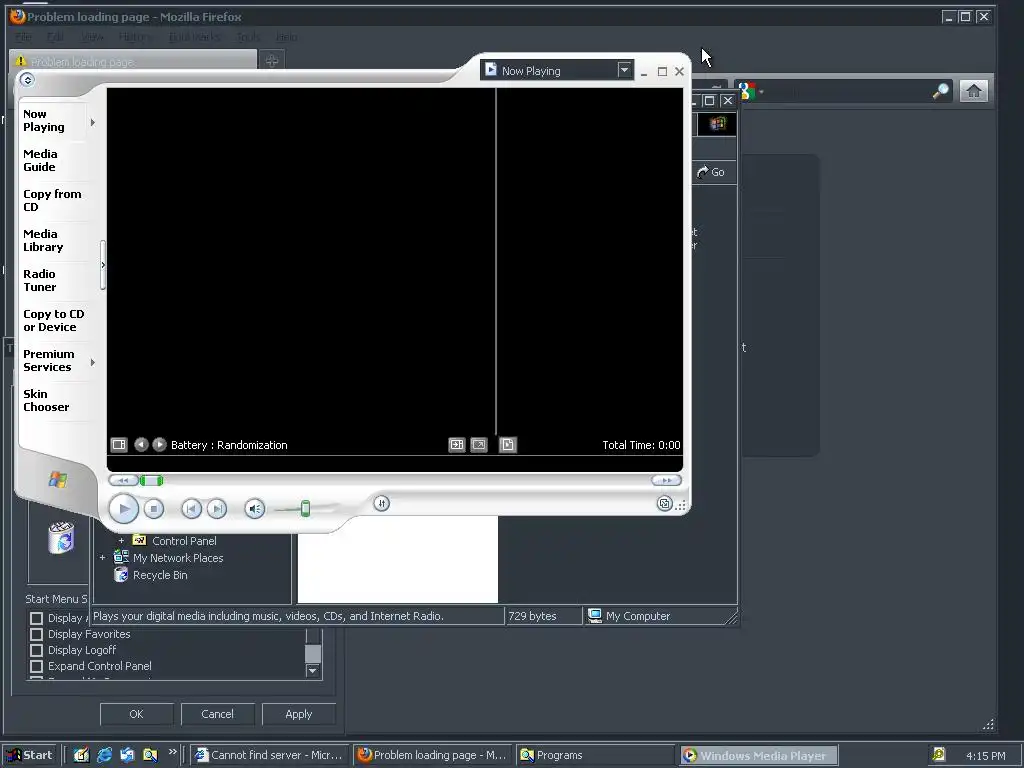Mute the Media Player sound
The width and height of the screenshot is (1024, 768).
click(255, 509)
